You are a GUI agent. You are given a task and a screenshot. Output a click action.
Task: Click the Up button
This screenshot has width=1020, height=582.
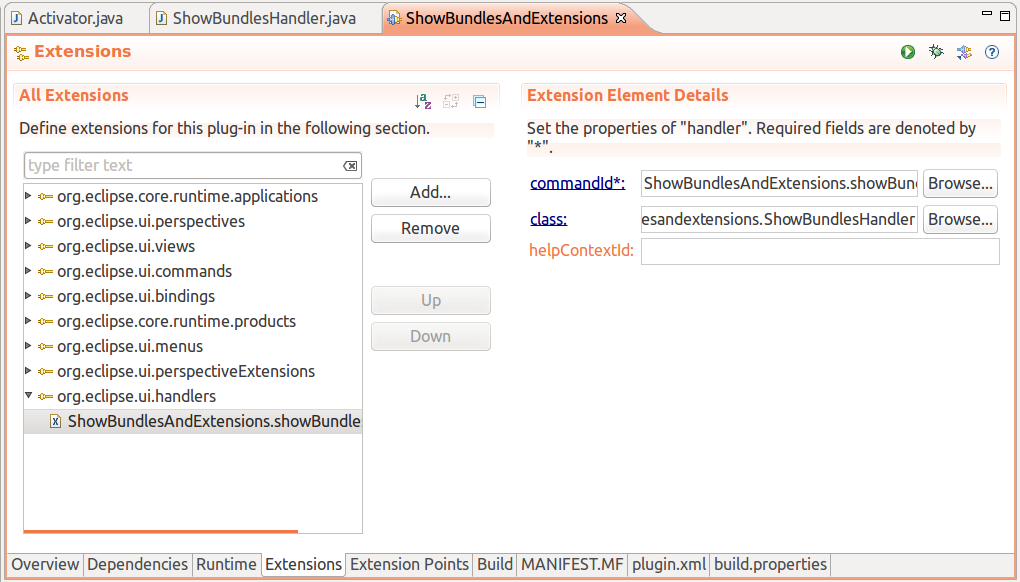(431, 300)
